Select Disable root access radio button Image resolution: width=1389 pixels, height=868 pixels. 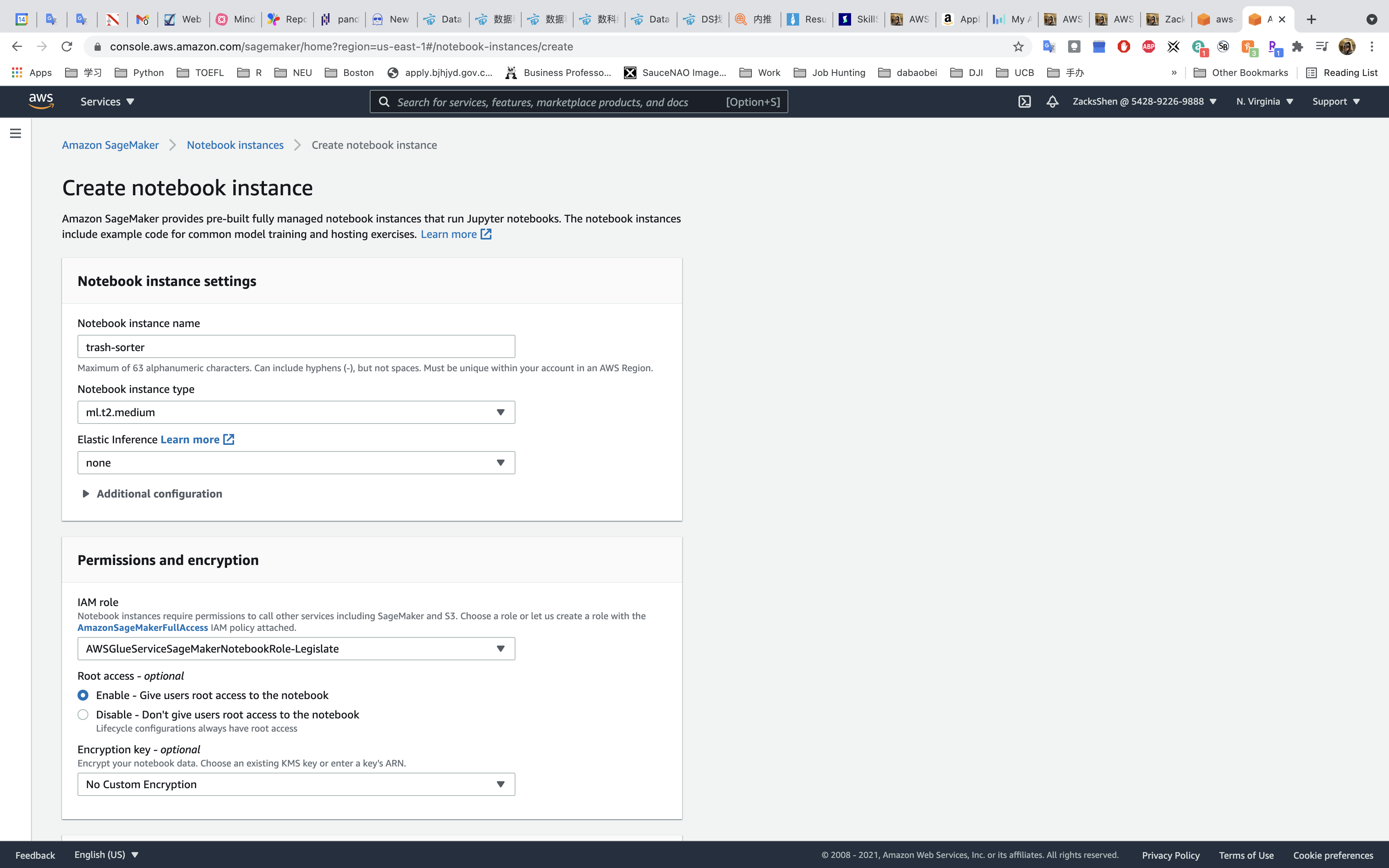pos(83,715)
